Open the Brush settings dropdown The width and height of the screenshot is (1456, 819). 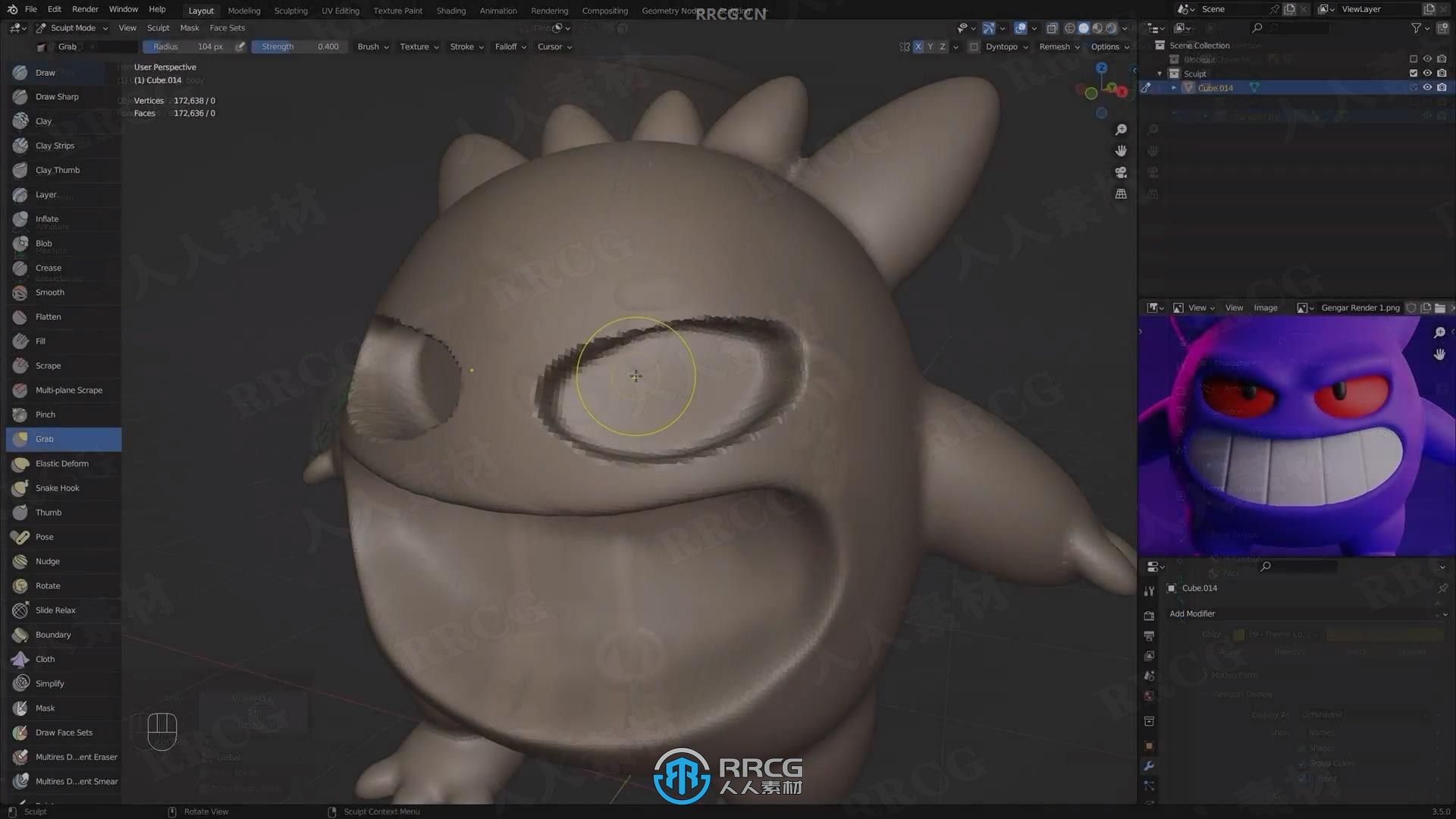tap(373, 47)
